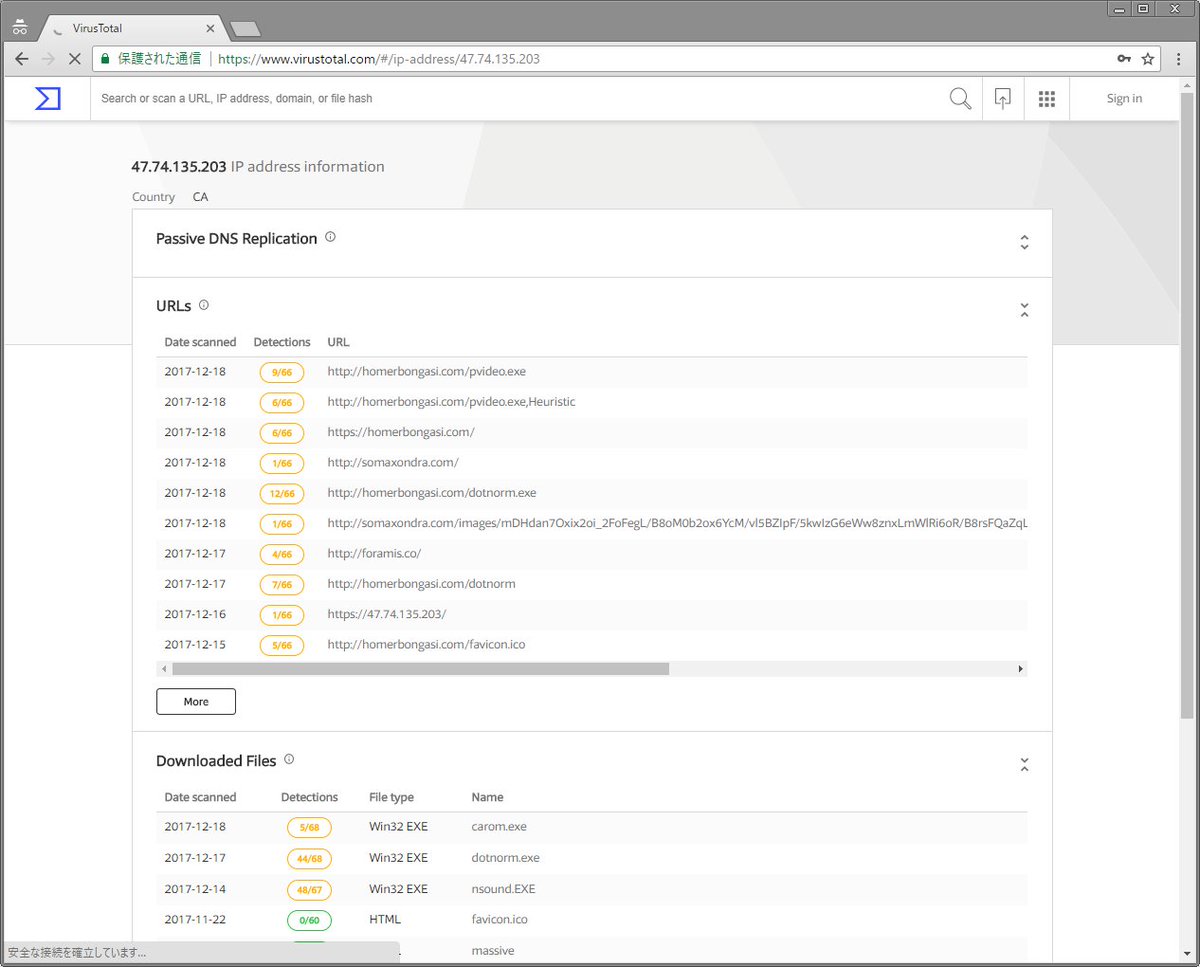Click the 5/66 detection badge
The image size is (1200, 967).
tap(282, 645)
